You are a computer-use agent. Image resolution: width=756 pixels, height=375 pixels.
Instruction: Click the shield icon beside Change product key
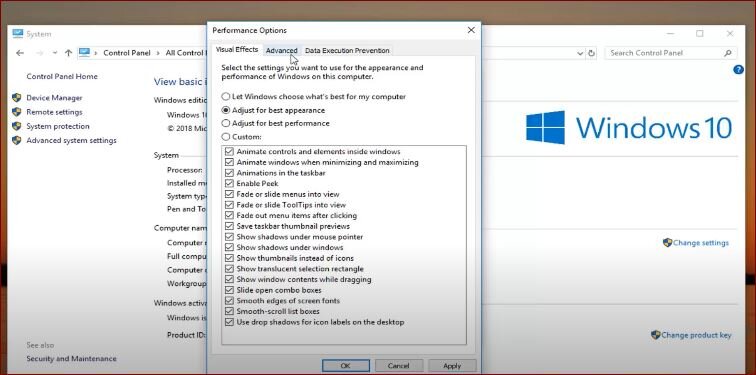[x=656, y=335]
